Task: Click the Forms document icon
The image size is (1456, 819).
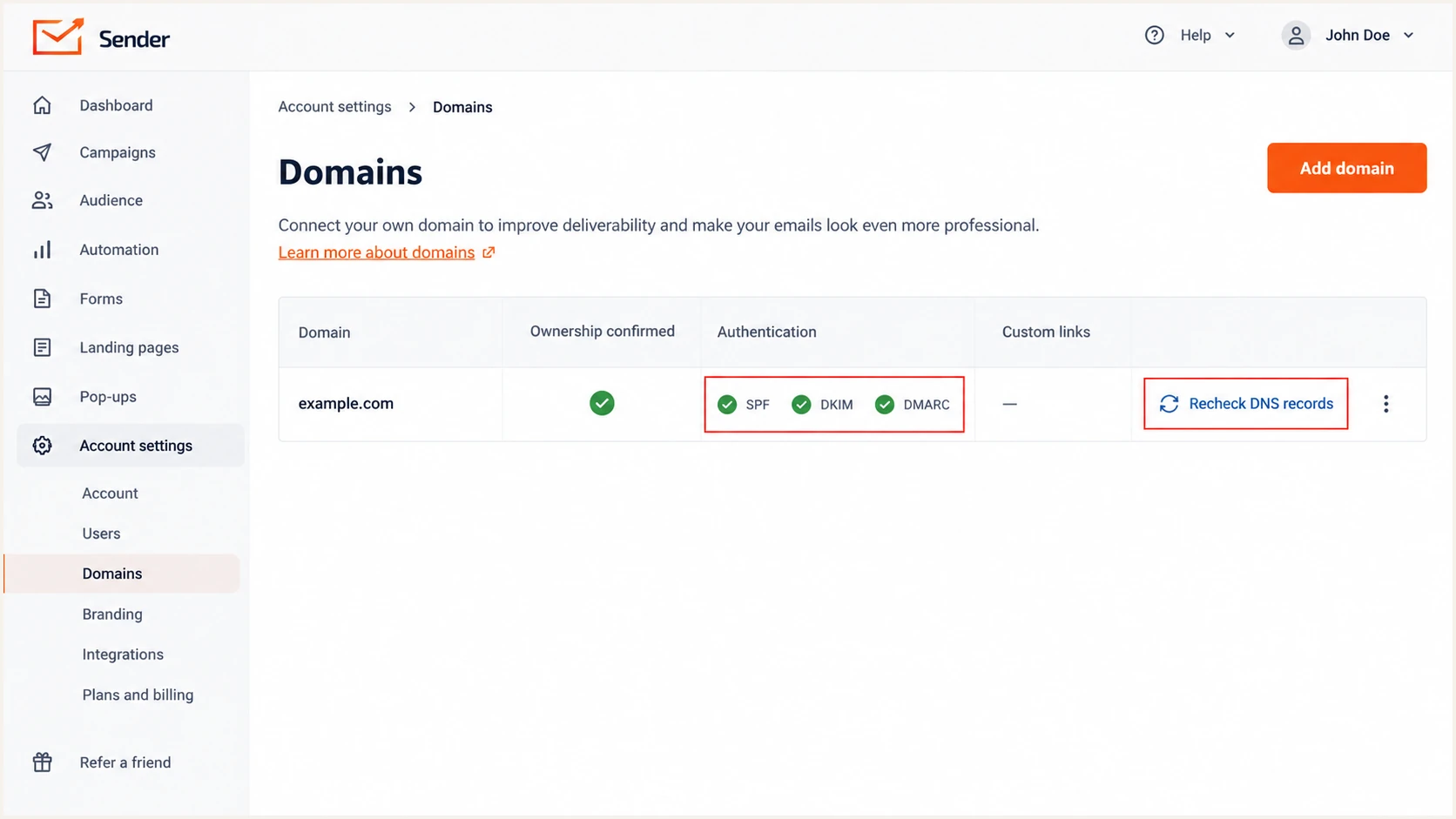Action: 42,299
